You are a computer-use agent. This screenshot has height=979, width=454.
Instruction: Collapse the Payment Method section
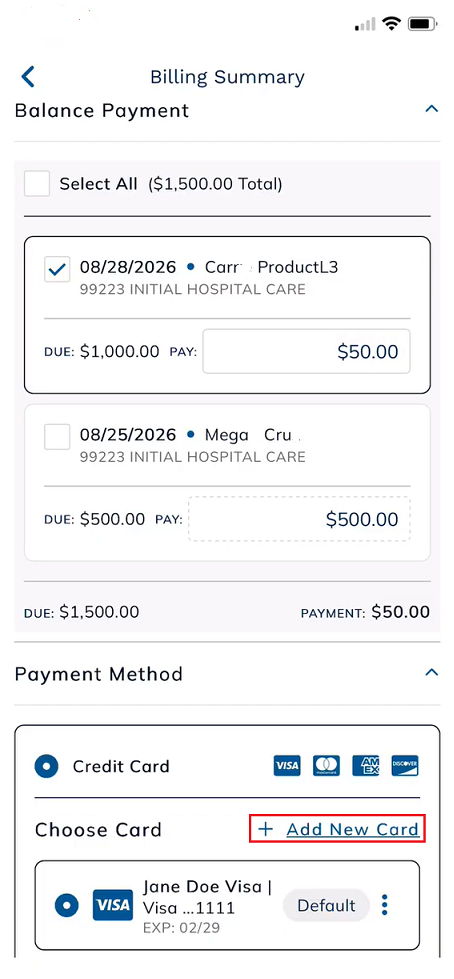[x=431, y=672]
